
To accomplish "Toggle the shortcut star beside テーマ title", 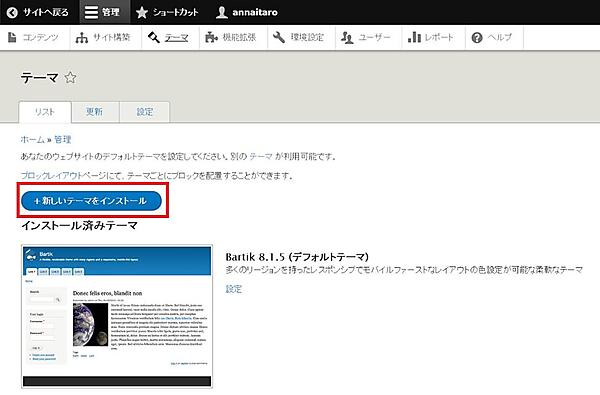I will click(x=70, y=78).
